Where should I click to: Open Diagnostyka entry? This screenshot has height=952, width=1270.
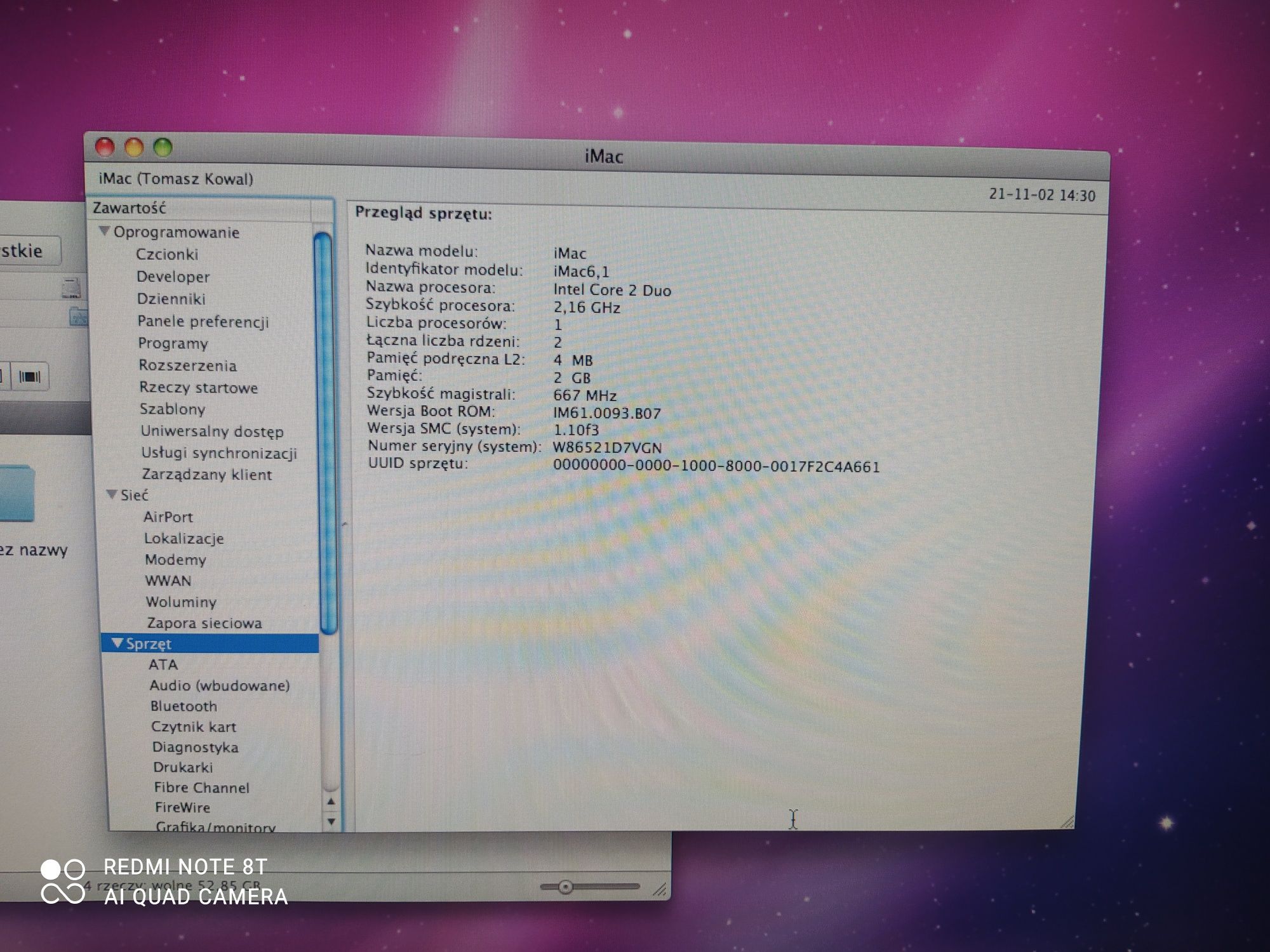[196, 748]
